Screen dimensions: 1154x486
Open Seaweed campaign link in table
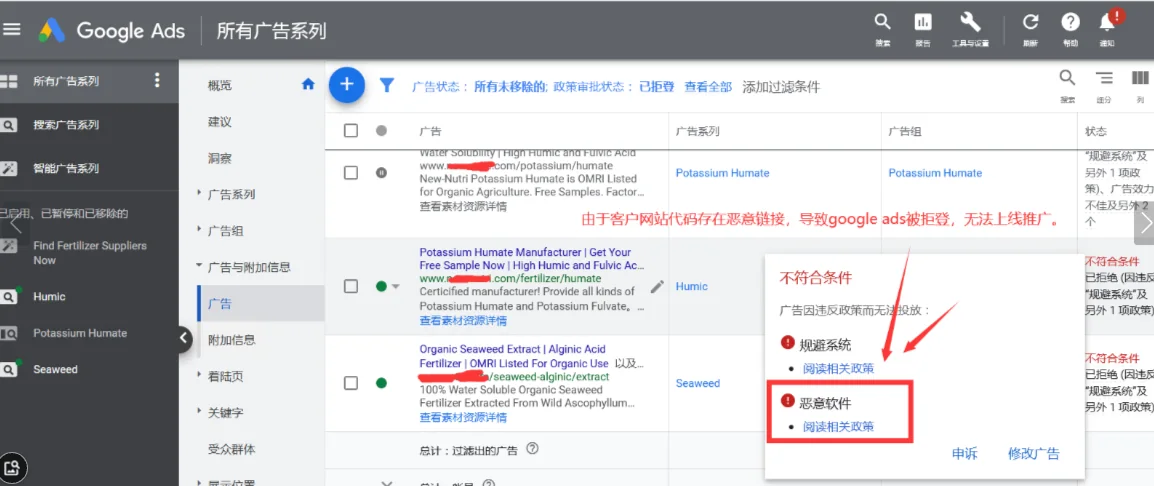(x=698, y=383)
